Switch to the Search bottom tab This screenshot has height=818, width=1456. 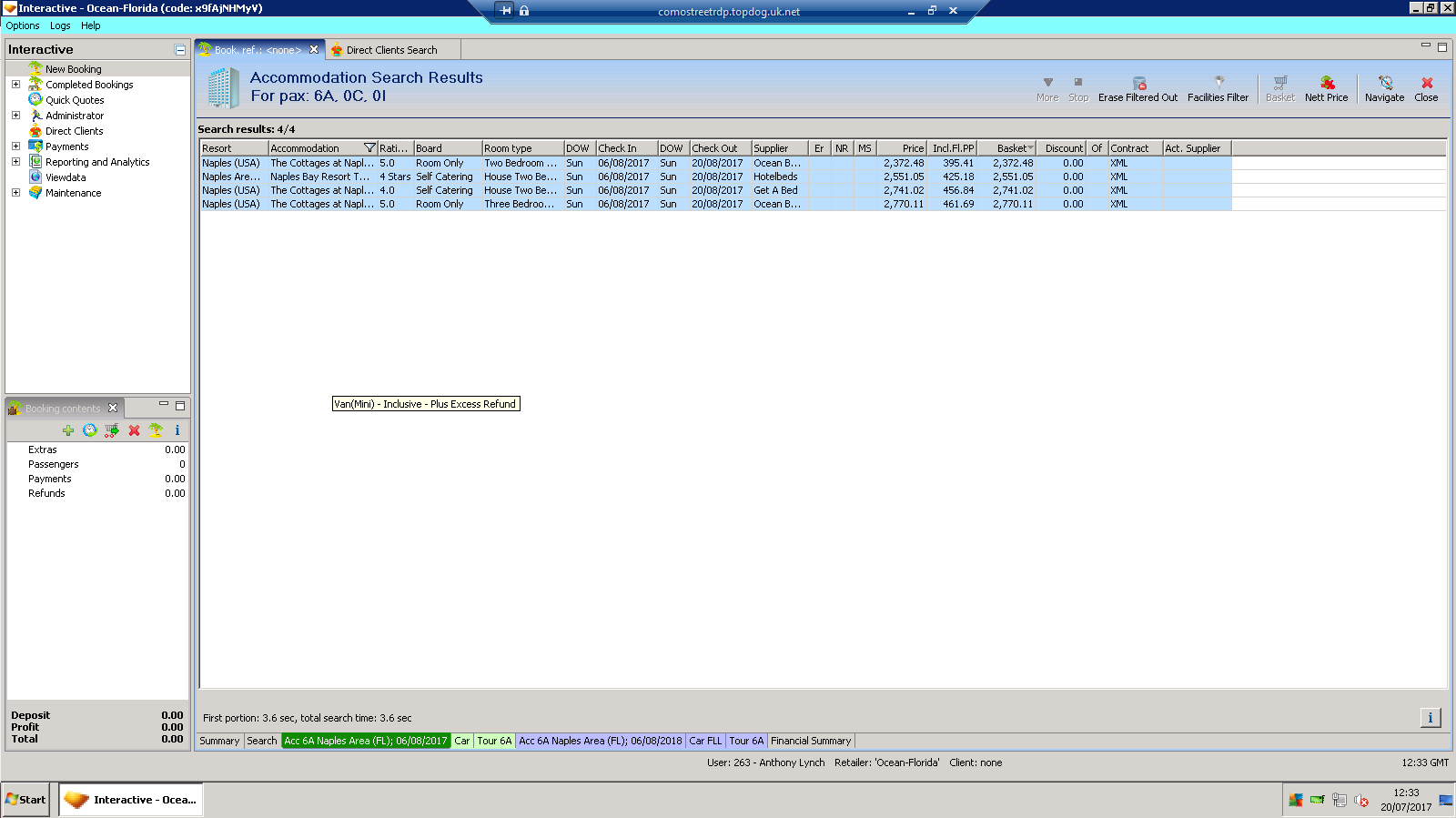coord(262,741)
